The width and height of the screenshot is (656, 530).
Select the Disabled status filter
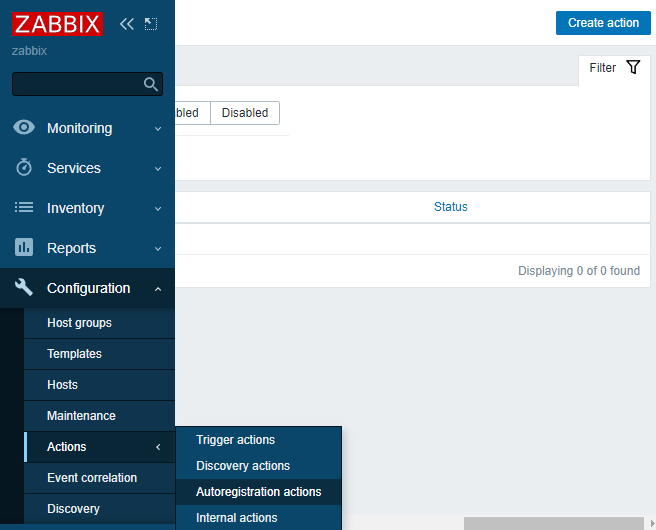(x=245, y=113)
